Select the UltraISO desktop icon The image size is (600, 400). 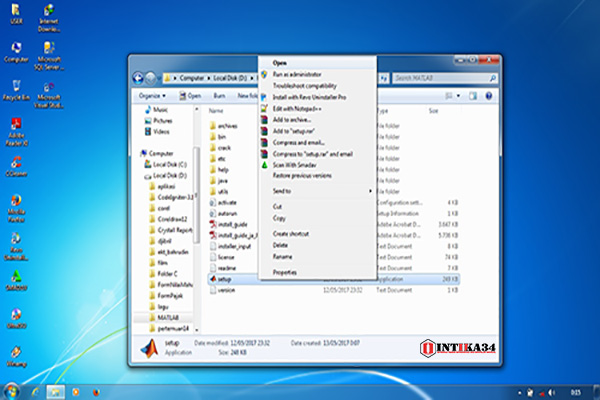pyautogui.click(x=16, y=318)
